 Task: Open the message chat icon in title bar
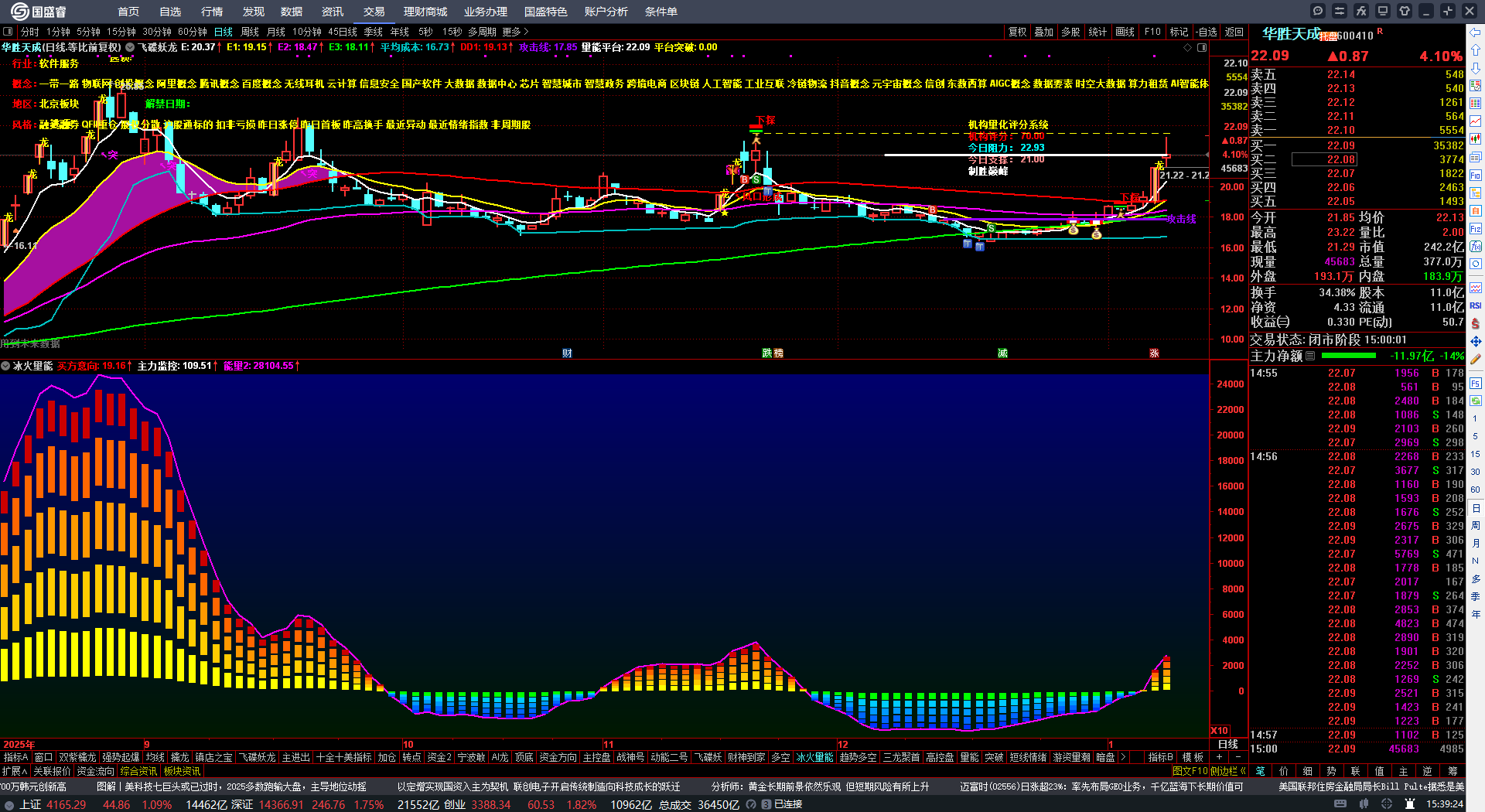click(x=1318, y=11)
